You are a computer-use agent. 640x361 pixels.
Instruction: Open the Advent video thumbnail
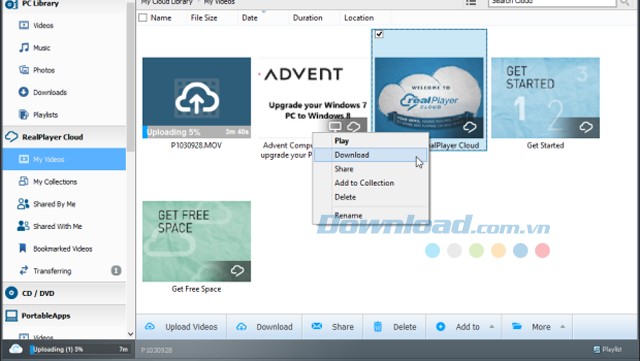coord(313,97)
